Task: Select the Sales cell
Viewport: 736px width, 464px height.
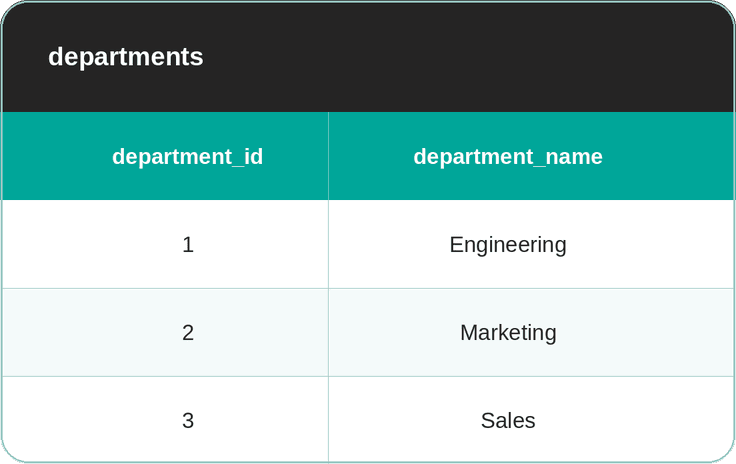Action: coord(532,420)
